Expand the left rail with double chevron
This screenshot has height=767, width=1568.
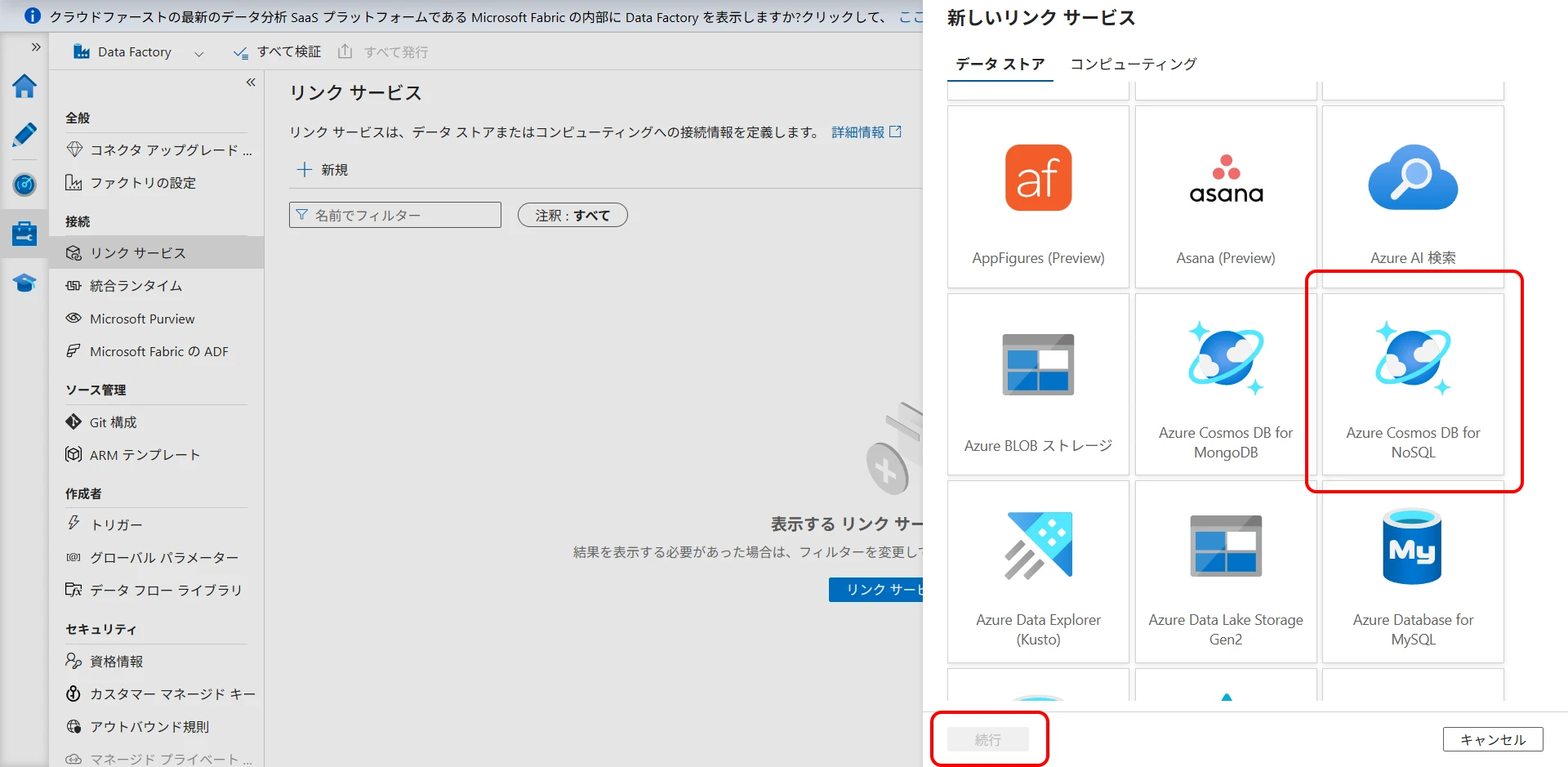[36, 47]
